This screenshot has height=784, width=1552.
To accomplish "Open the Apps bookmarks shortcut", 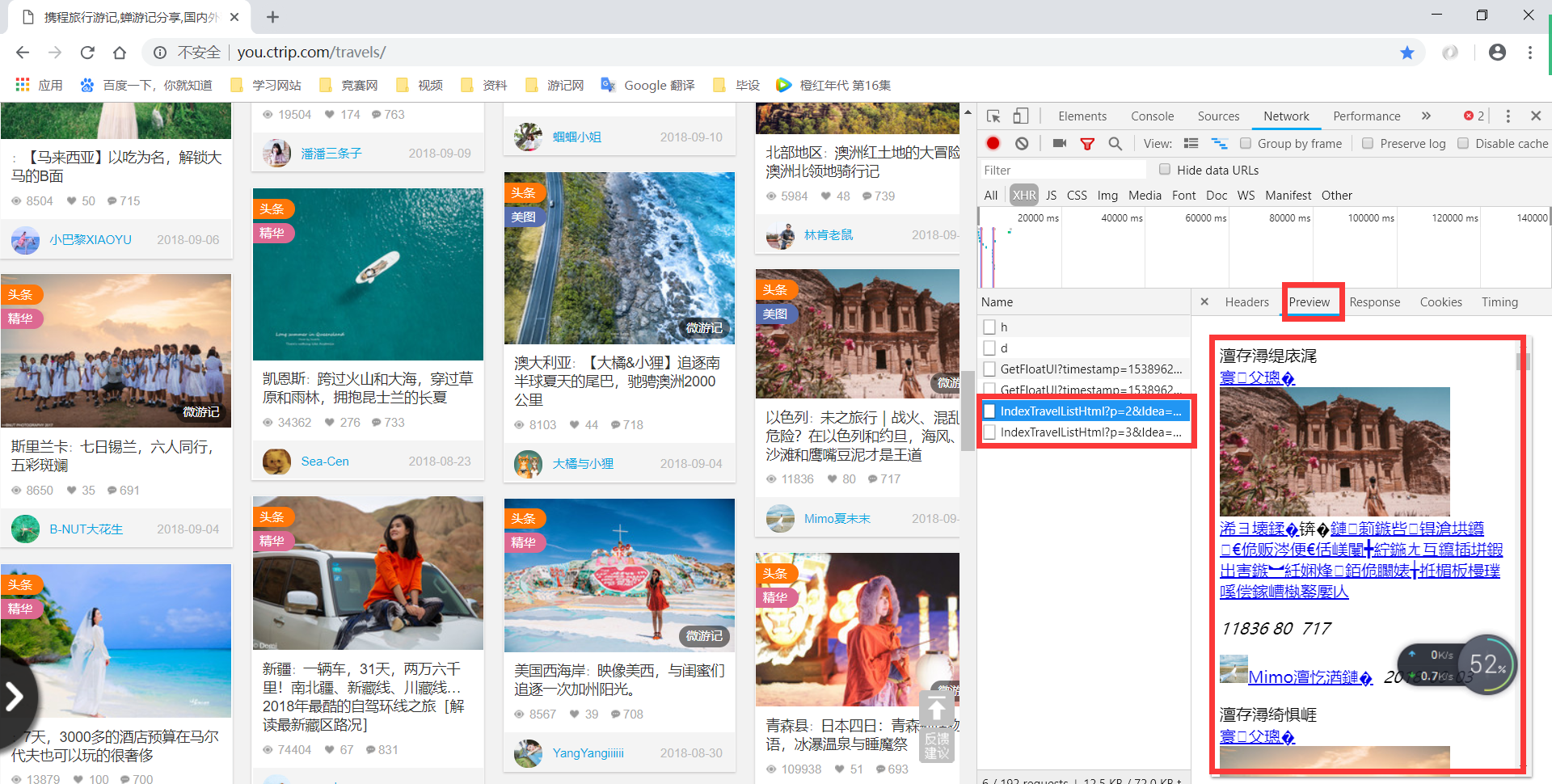I will pos(39,85).
